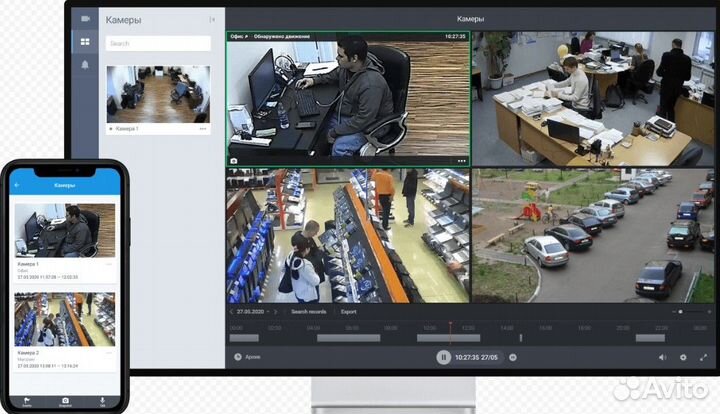This screenshot has width=720, height=414.
Task: Tap the back arrow in phone app
Action: 17,185
